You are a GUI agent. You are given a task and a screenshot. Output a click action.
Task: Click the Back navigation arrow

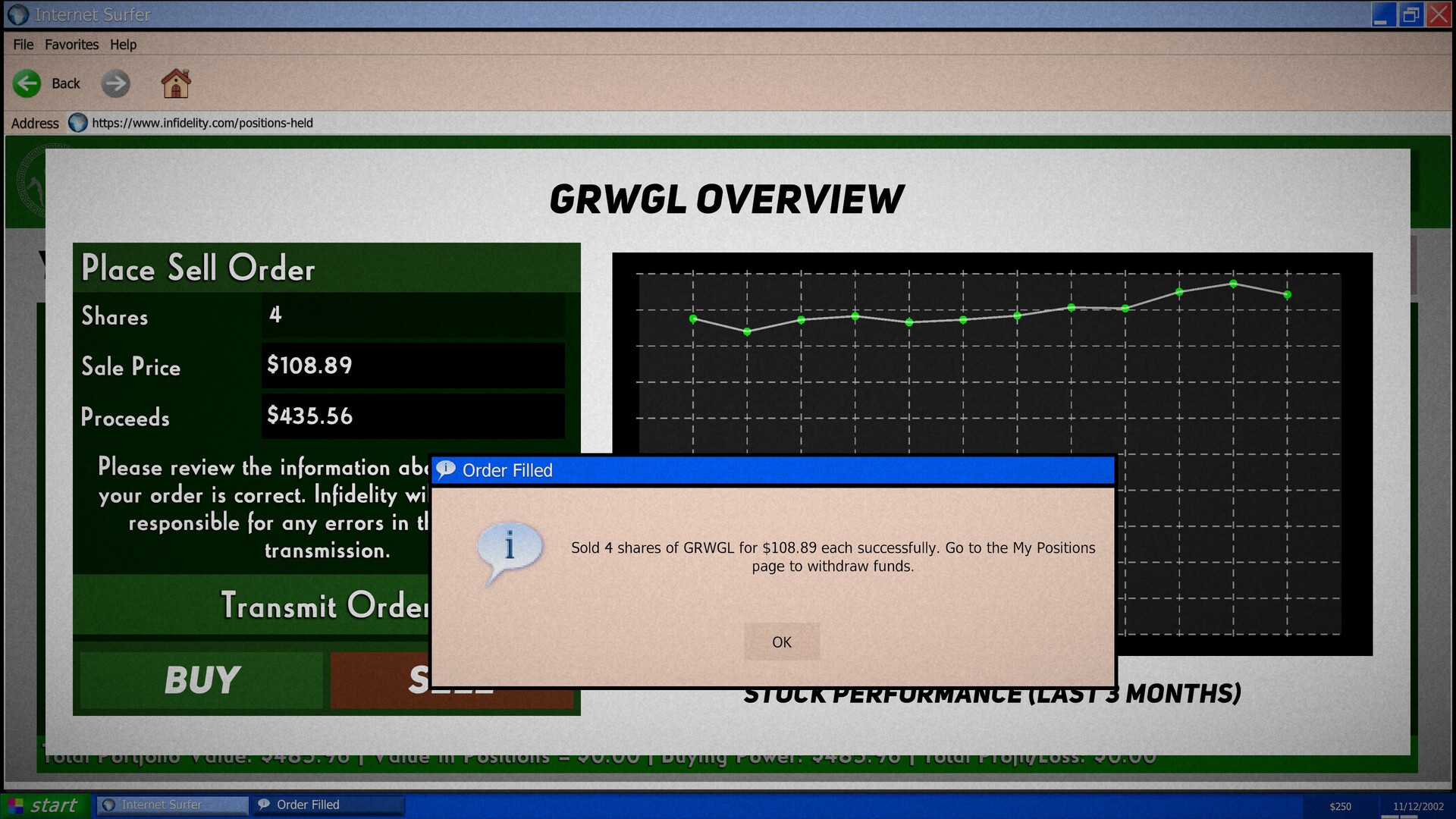[x=27, y=83]
